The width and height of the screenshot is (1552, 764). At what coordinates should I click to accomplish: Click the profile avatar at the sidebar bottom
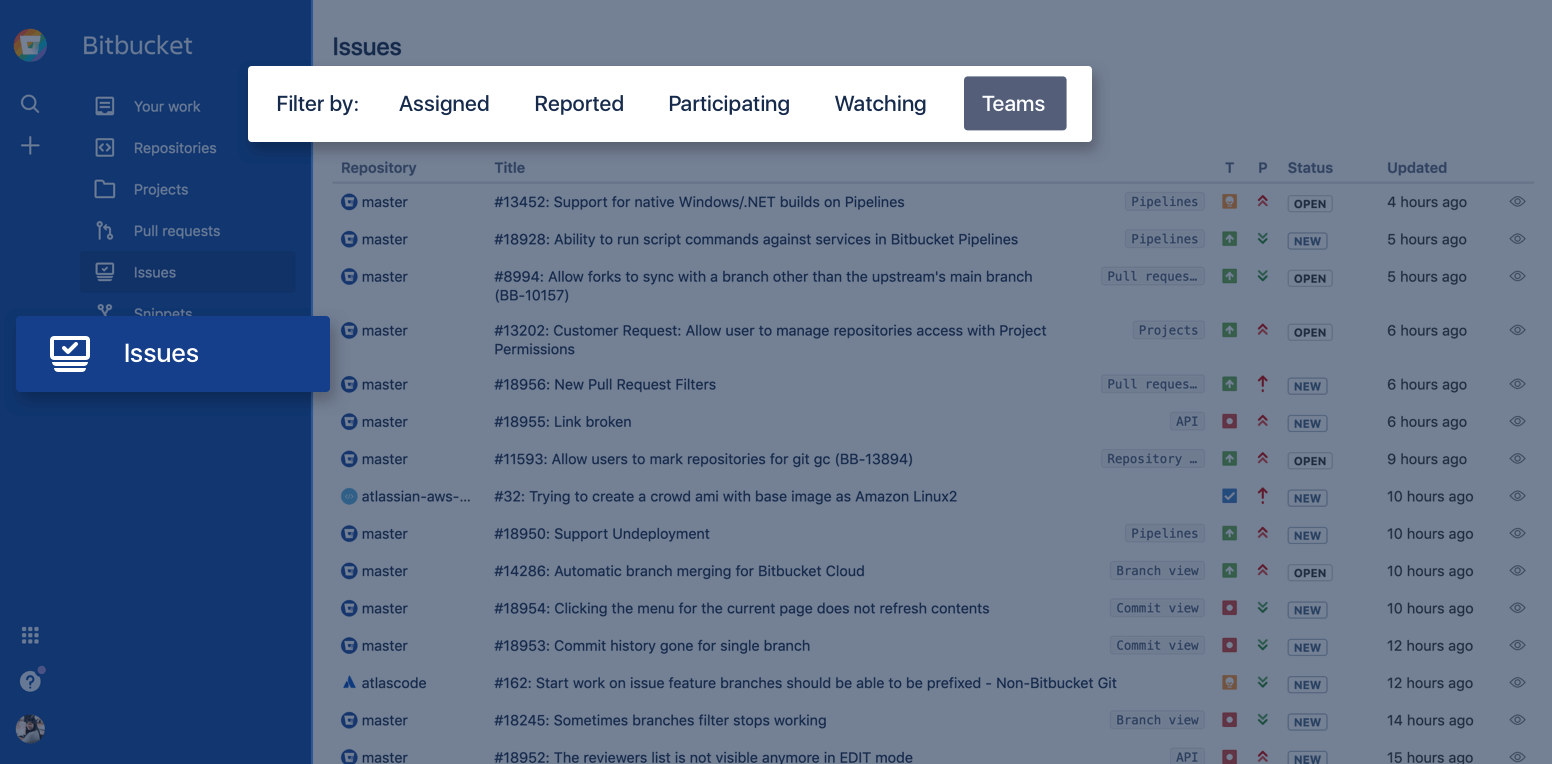coord(30,728)
